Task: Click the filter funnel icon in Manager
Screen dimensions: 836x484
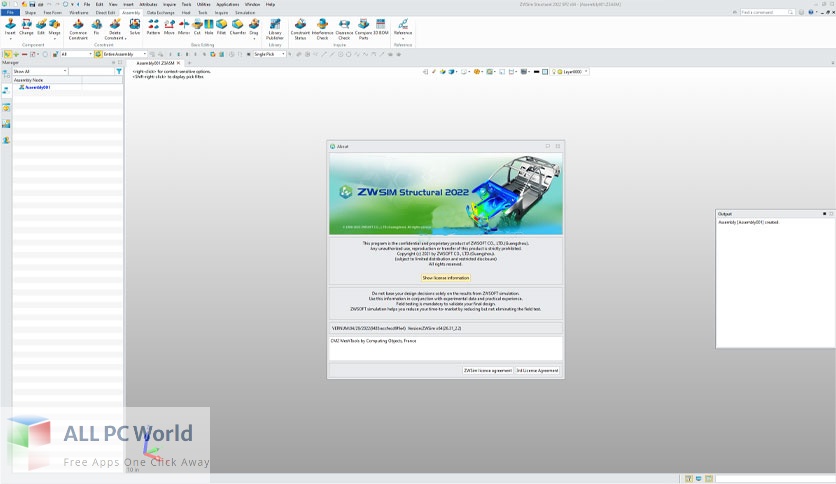Action: (119, 71)
